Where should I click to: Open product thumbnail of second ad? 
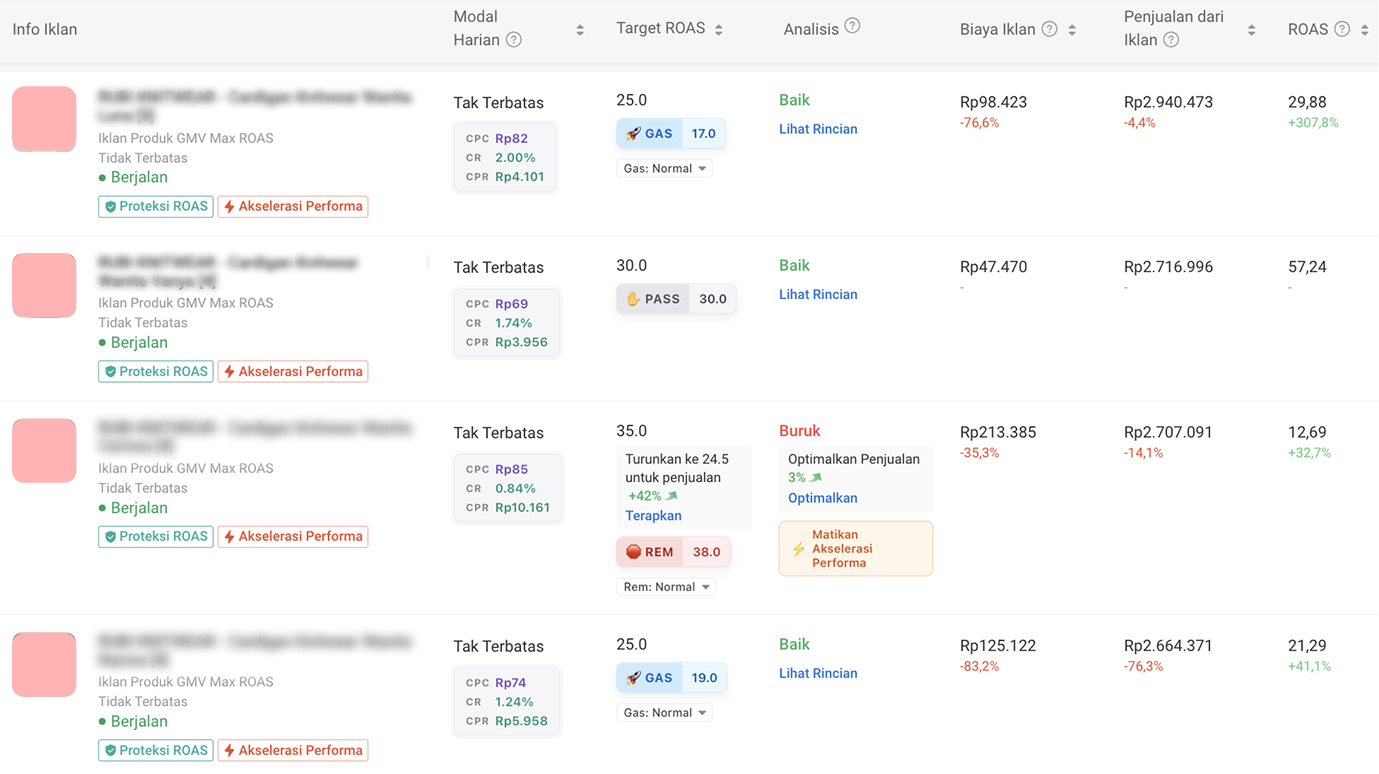(x=44, y=285)
